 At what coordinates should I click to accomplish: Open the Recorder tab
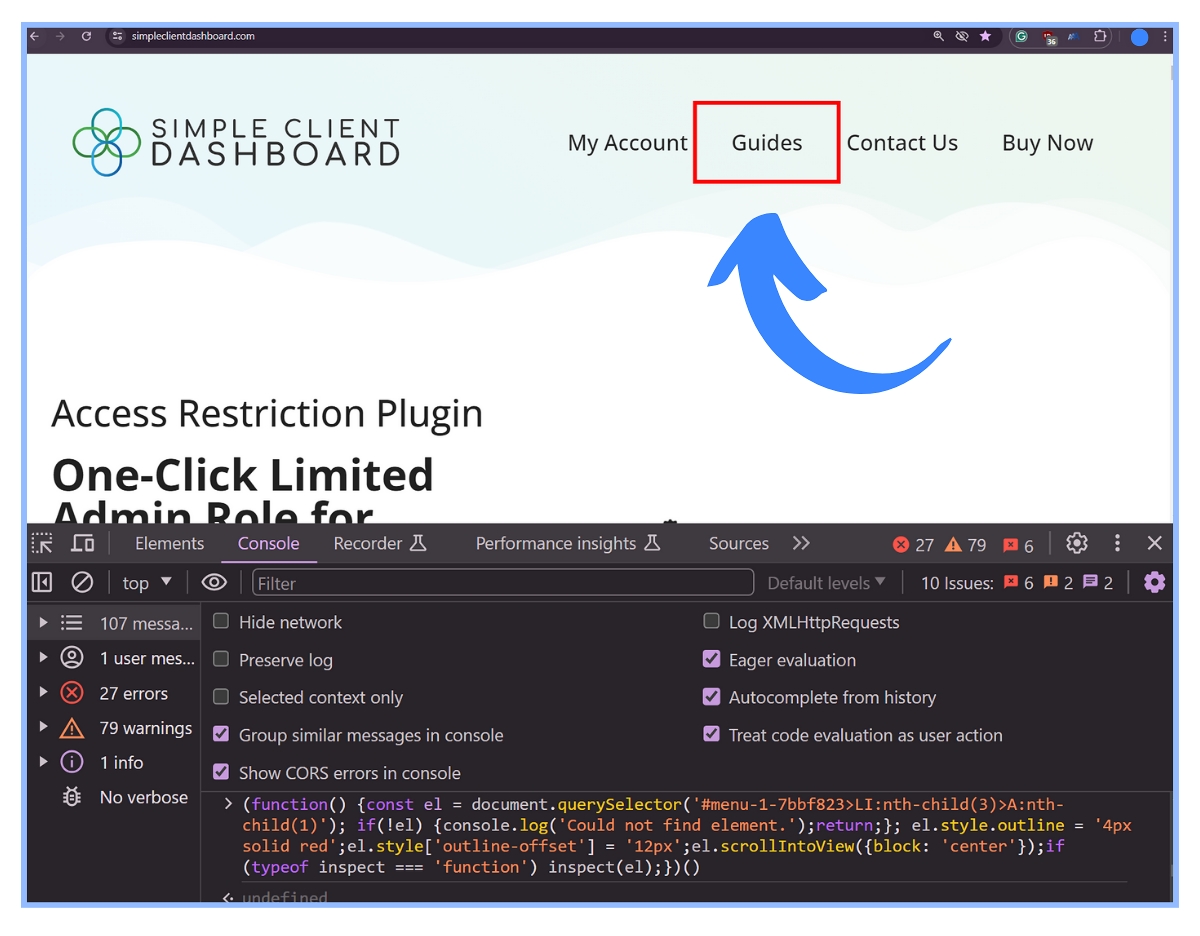click(380, 543)
